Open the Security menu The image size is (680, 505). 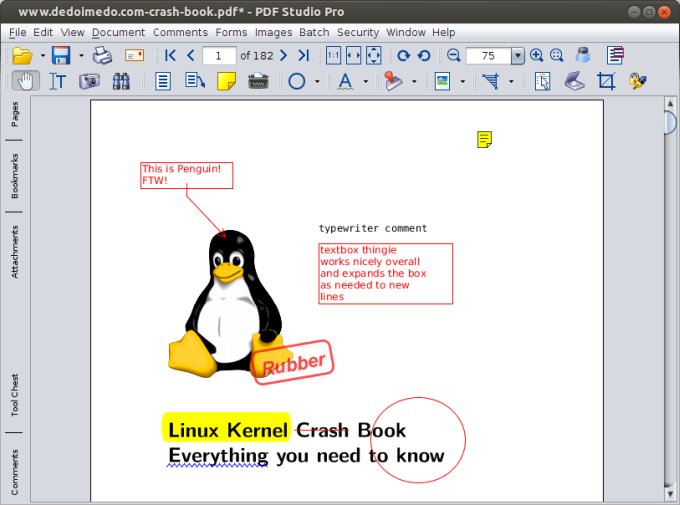358,33
